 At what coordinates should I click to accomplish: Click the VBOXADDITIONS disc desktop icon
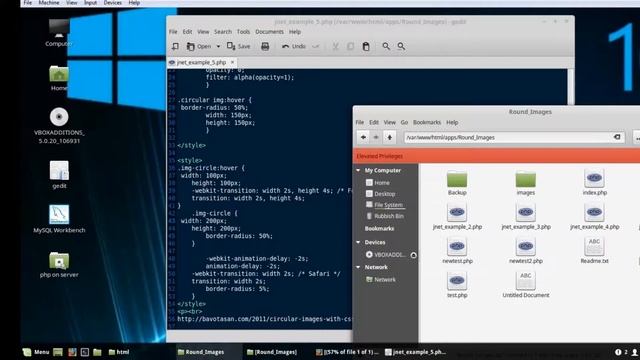click(x=59, y=126)
